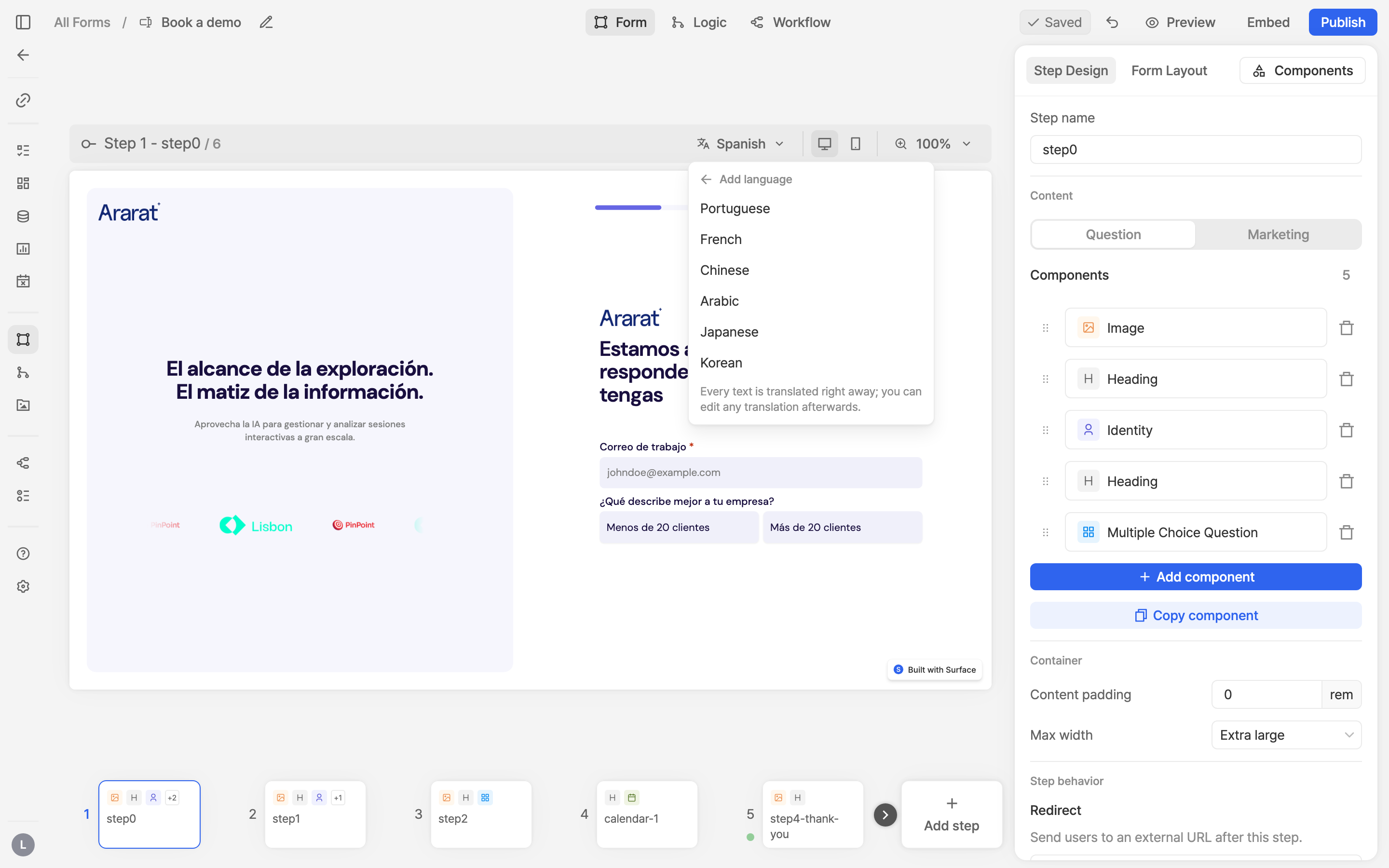The width and height of the screenshot is (1389, 868).
Task: Switch to Workflow tab
Action: pos(790,22)
